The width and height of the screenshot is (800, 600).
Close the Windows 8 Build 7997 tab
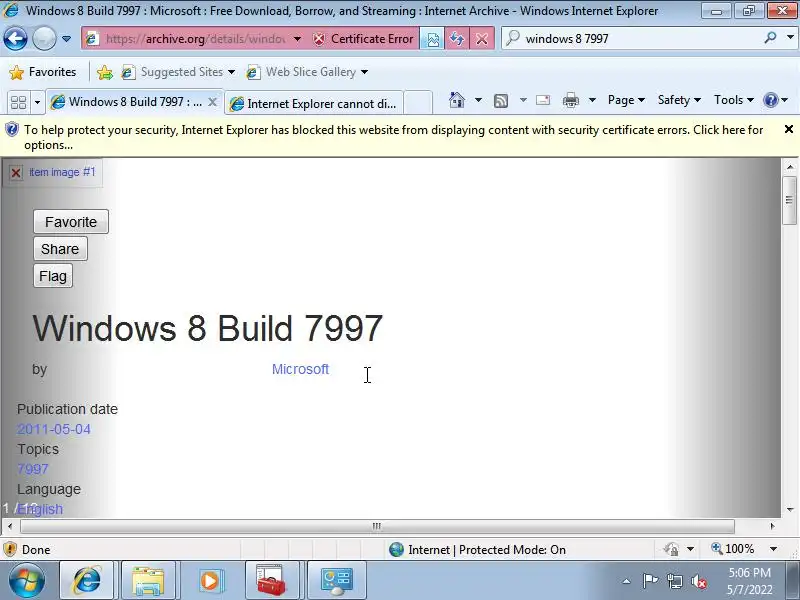(213, 102)
